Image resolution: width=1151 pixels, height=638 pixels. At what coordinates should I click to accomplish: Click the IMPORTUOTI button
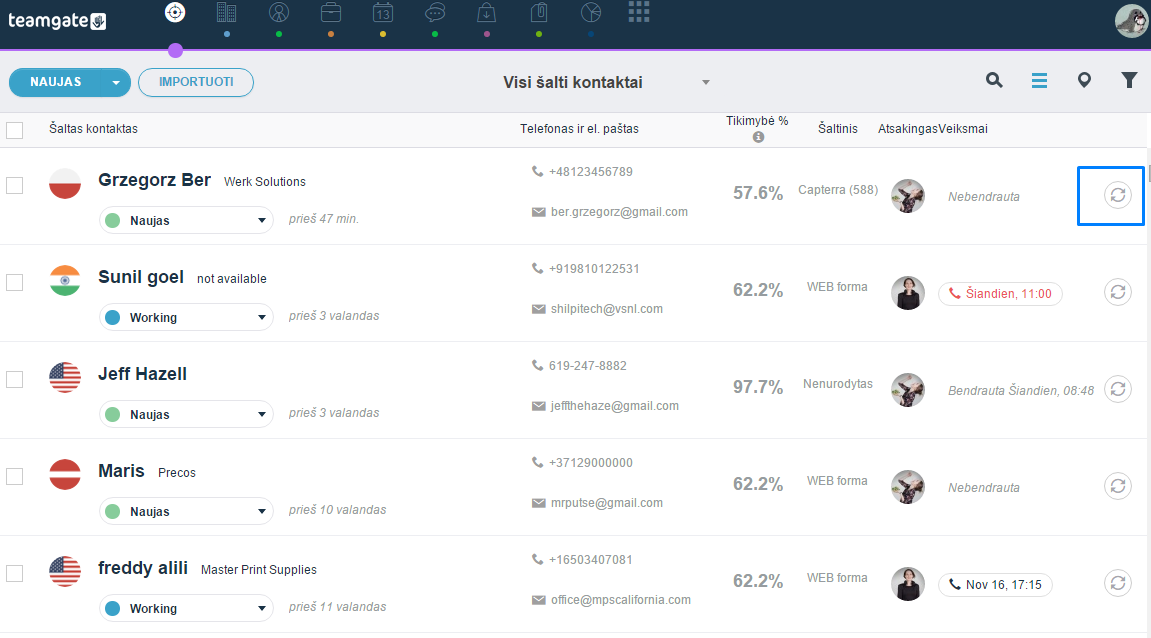196,82
